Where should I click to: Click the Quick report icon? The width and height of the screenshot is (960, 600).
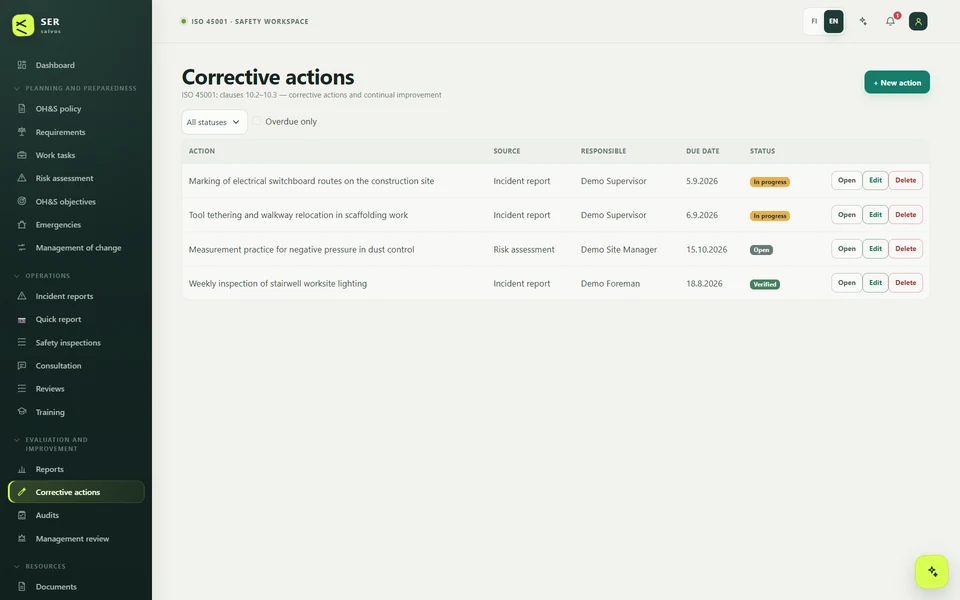coord(22,319)
